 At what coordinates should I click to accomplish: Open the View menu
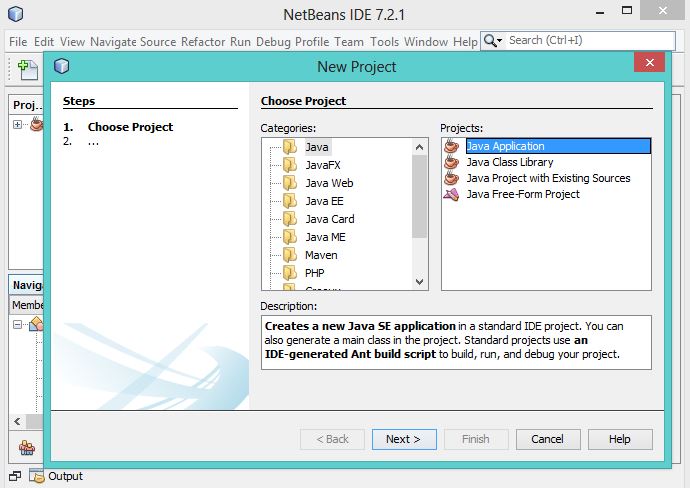pos(72,42)
